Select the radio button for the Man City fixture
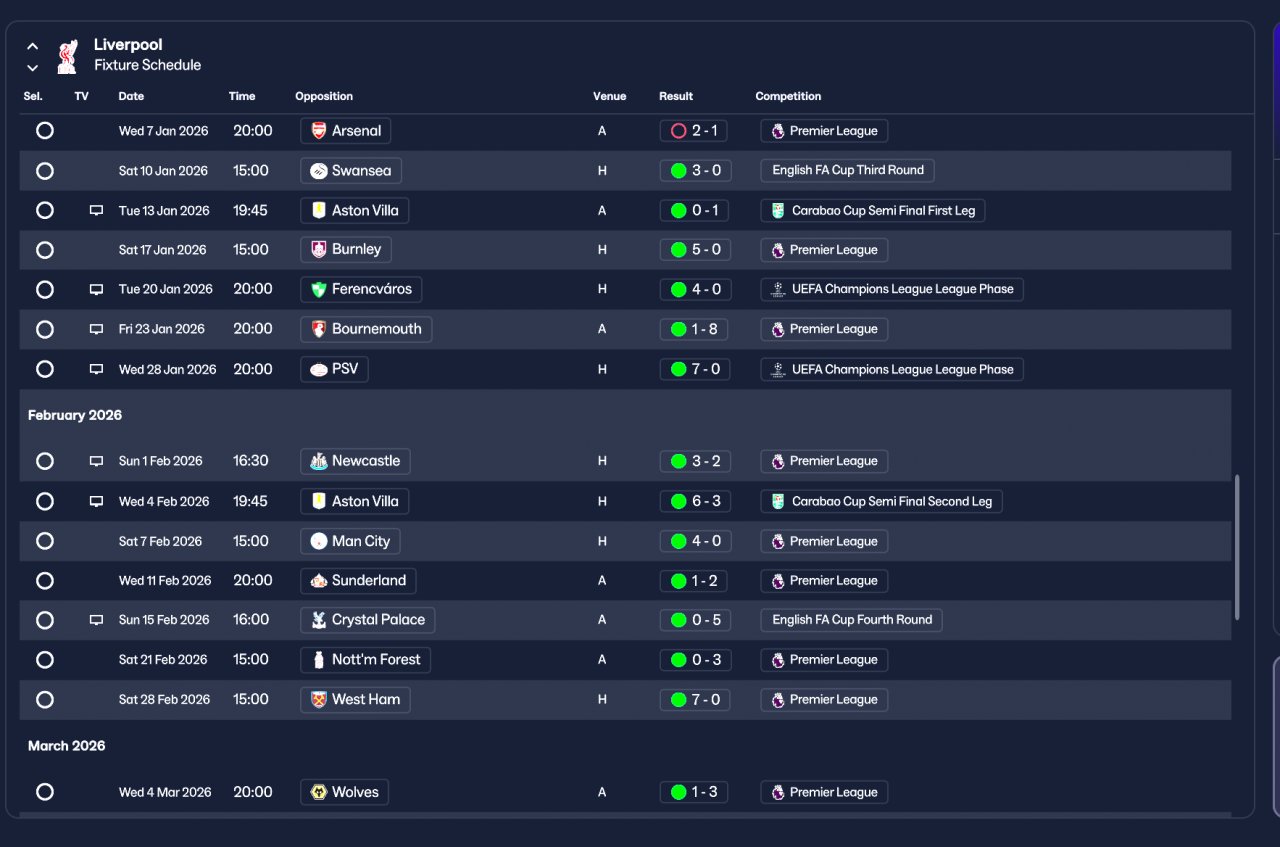Screen dimensions: 1280x847 tap(44, 541)
